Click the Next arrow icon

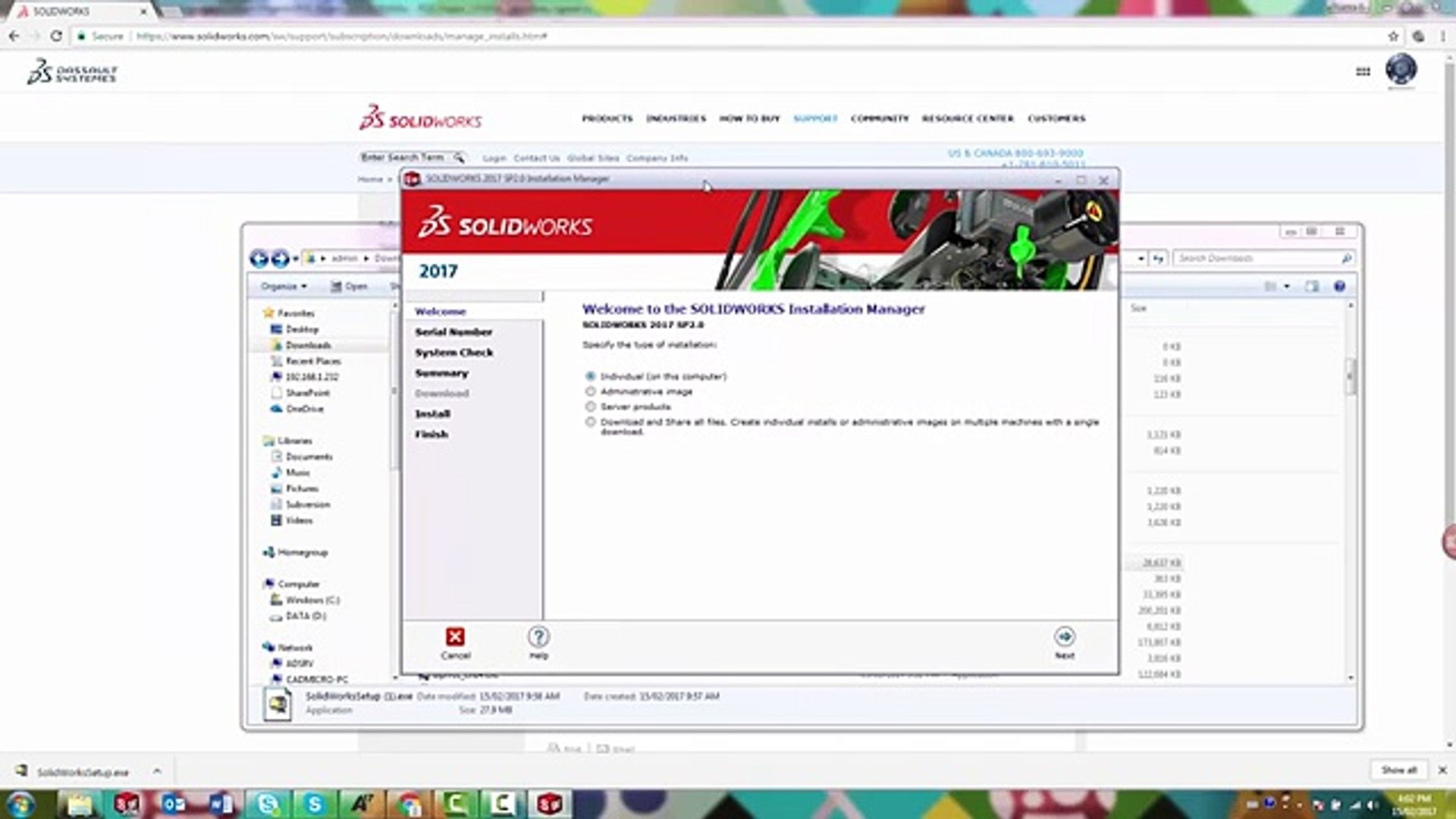1064,637
